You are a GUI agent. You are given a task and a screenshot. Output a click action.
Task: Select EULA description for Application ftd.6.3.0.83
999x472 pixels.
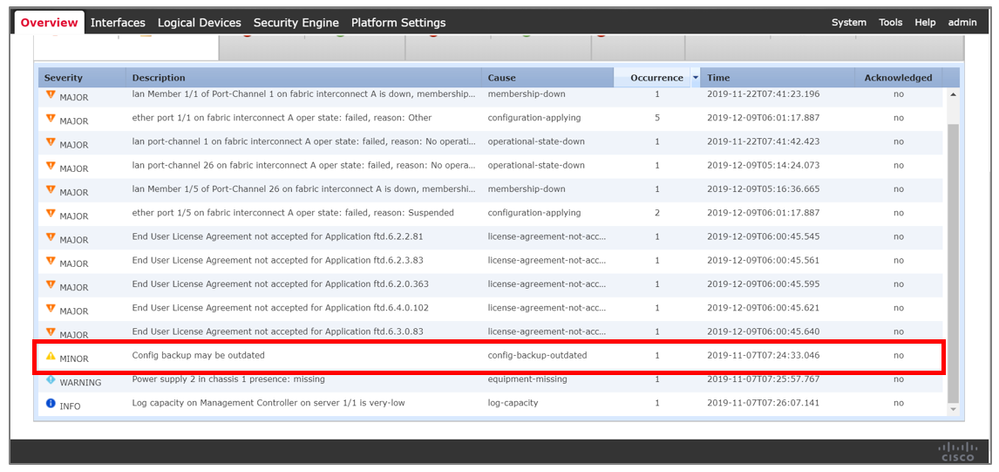[277, 332]
